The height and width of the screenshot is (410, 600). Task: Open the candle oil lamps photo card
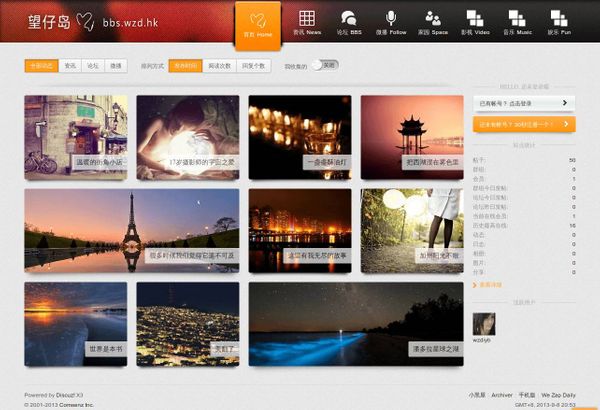click(300, 137)
